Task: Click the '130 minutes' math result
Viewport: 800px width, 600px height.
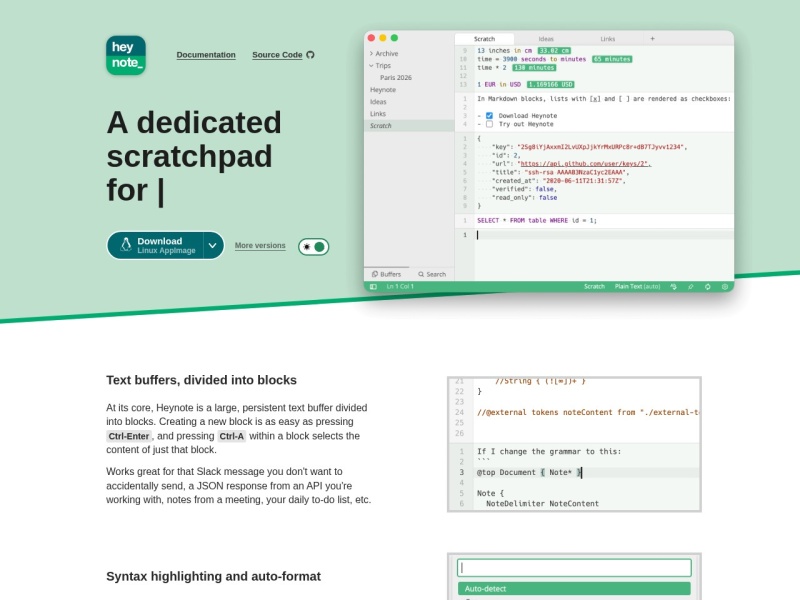Action: click(534, 67)
